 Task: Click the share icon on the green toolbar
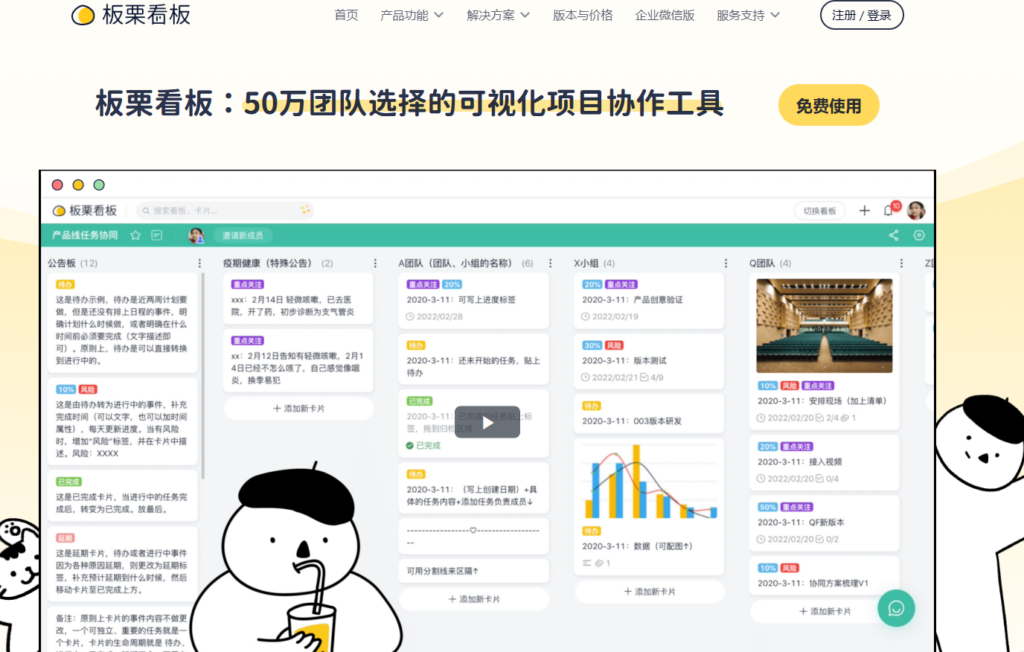coord(893,234)
